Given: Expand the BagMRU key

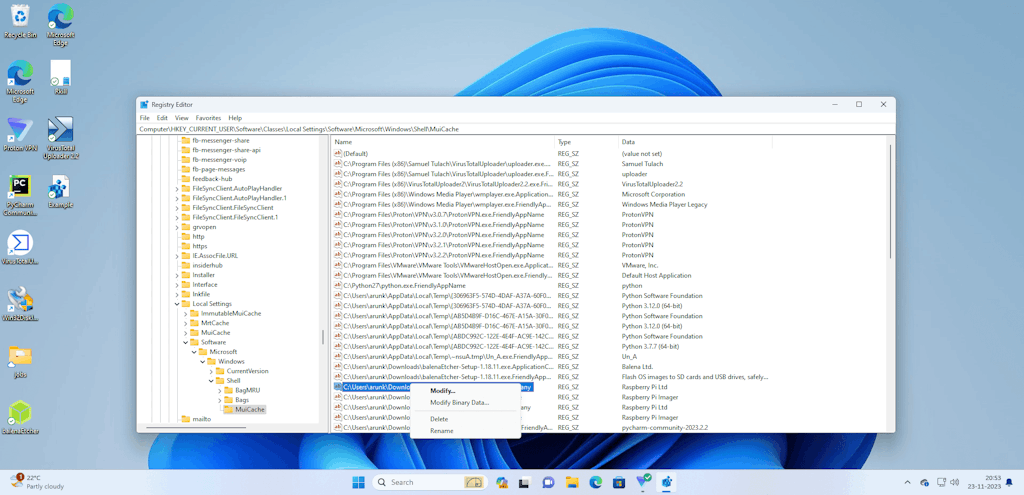Looking at the screenshot, I should [x=219, y=390].
